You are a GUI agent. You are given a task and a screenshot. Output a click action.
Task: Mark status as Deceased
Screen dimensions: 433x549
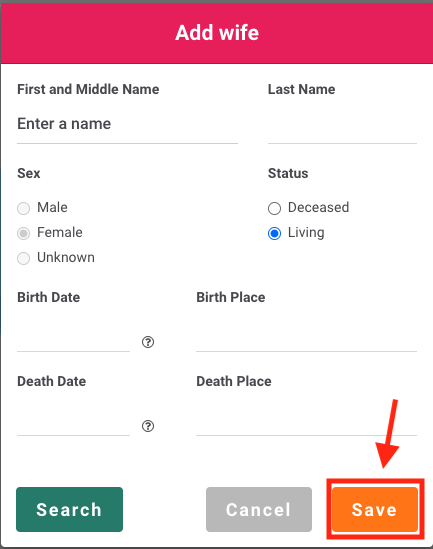point(274,208)
